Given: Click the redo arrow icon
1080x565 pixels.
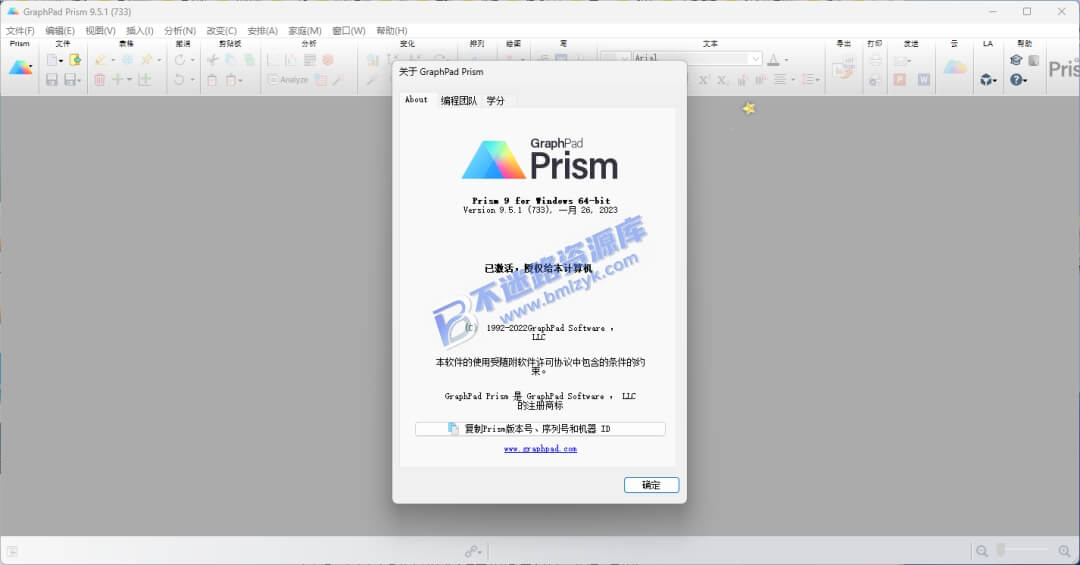Looking at the screenshot, I should coord(180,60).
